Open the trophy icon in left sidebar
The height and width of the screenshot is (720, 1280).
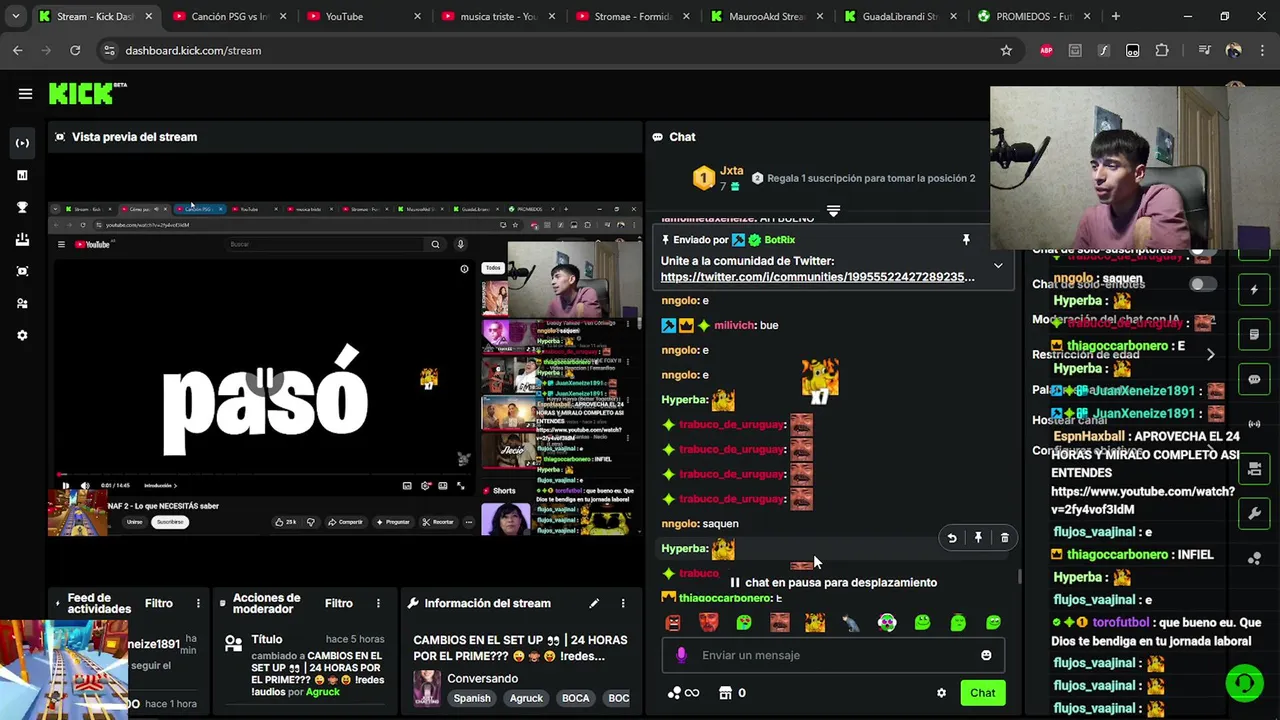point(22,207)
